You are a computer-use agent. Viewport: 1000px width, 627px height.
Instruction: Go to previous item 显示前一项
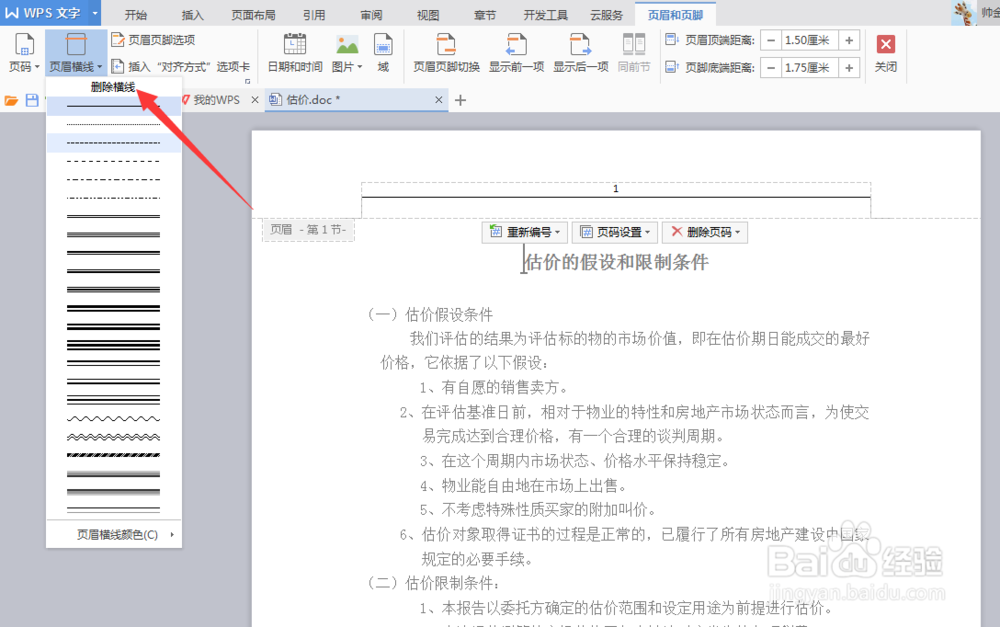pyautogui.click(x=516, y=52)
